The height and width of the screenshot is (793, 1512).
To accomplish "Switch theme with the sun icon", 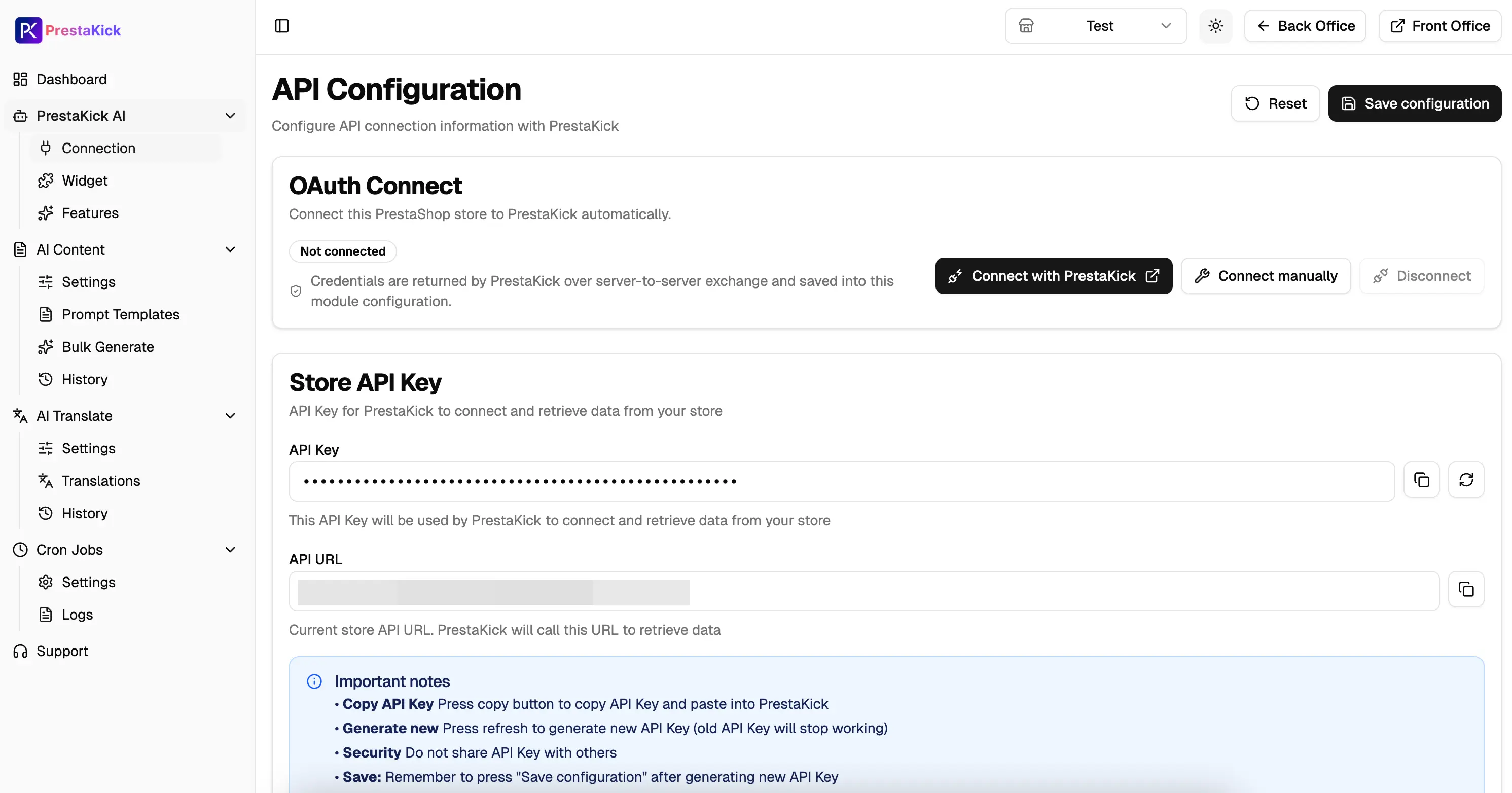I will [x=1215, y=26].
